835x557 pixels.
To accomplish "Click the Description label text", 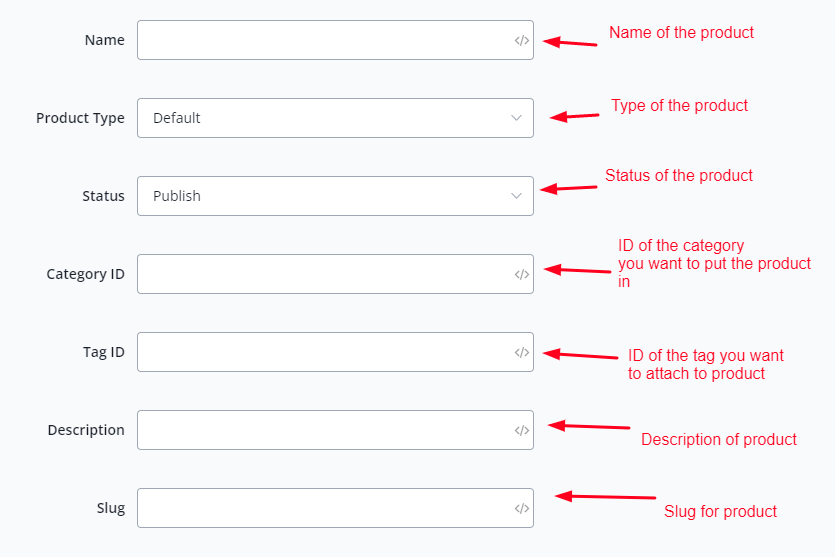I will (86, 430).
